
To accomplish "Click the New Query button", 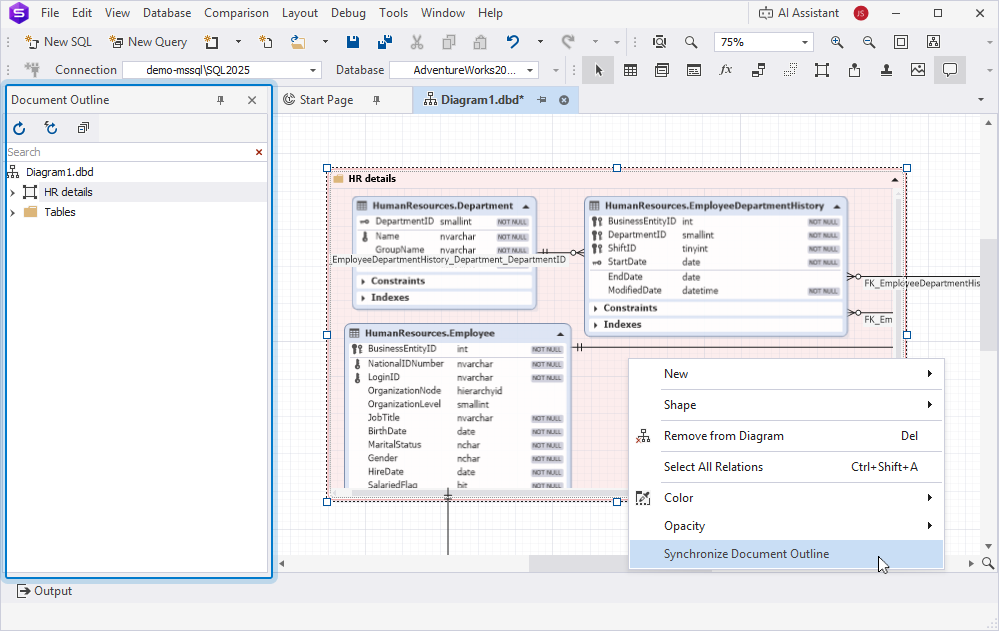I will pos(148,42).
